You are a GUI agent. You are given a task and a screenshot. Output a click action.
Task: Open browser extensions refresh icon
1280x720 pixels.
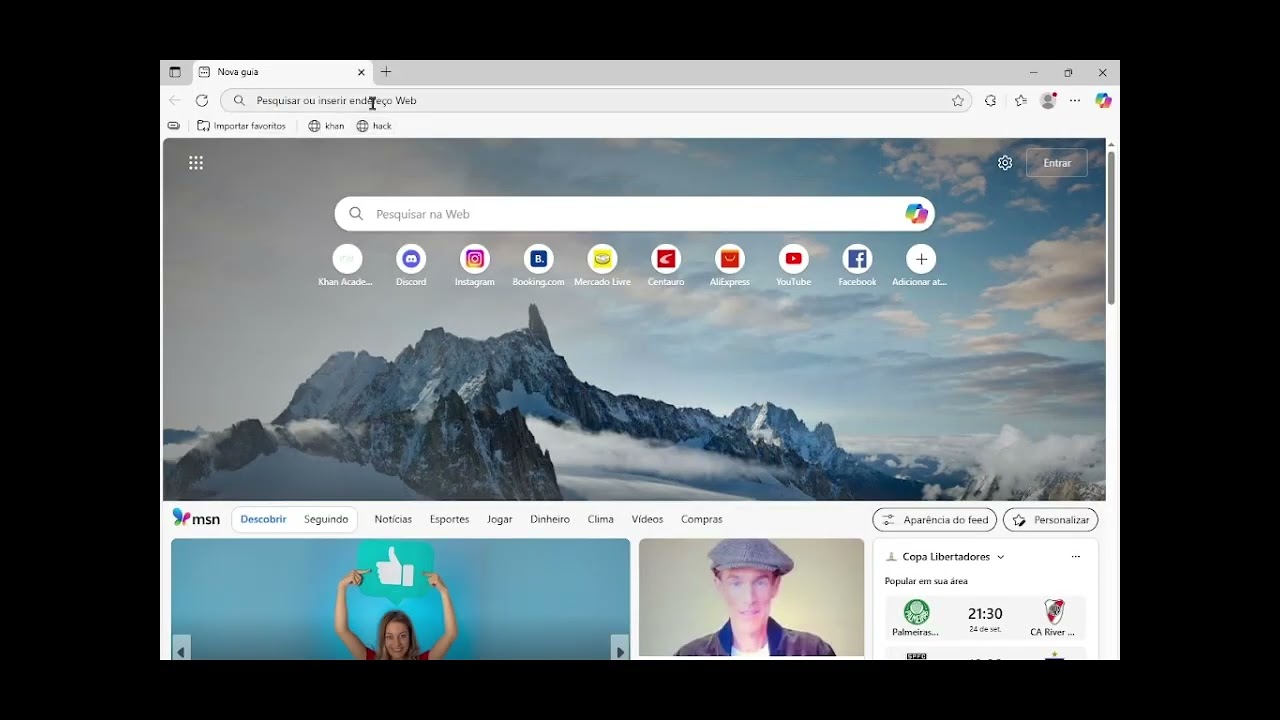pos(990,101)
